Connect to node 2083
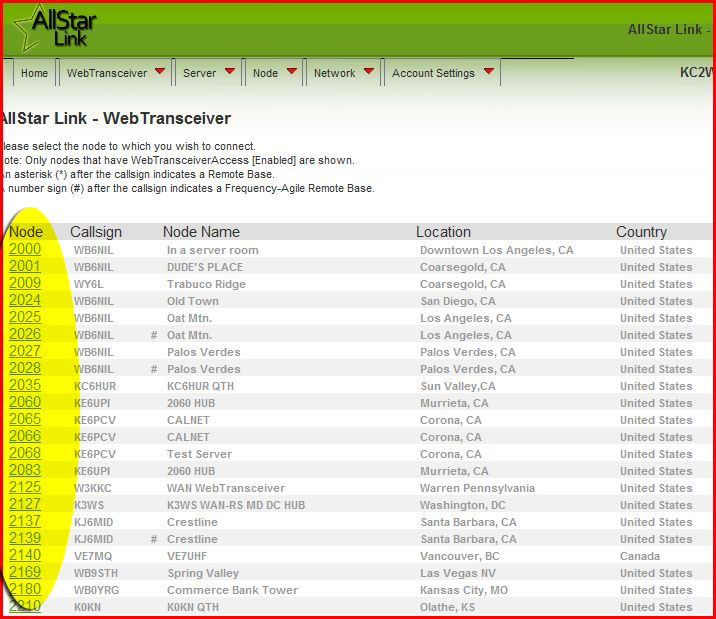The width and height of the screenshot is (716, 619). 25,470
